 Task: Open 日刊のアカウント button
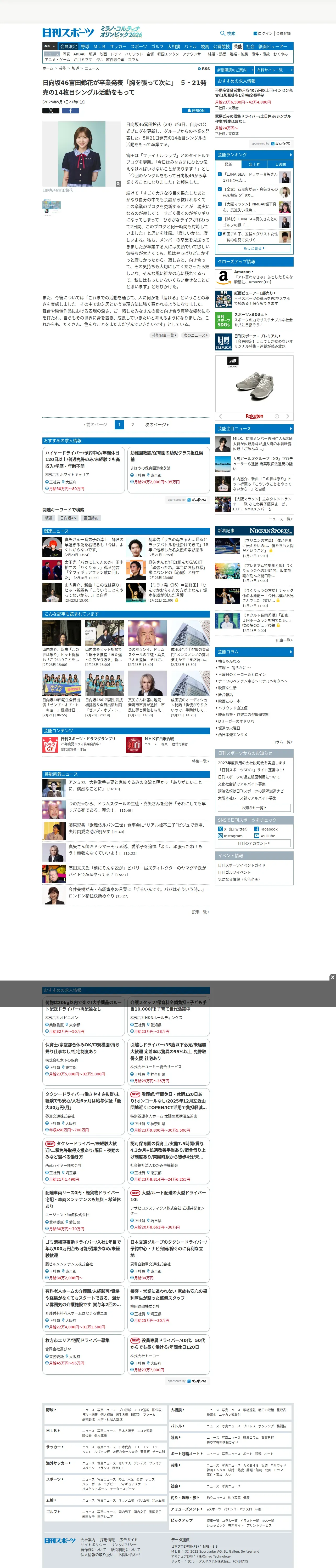click(x=254, y=843)
